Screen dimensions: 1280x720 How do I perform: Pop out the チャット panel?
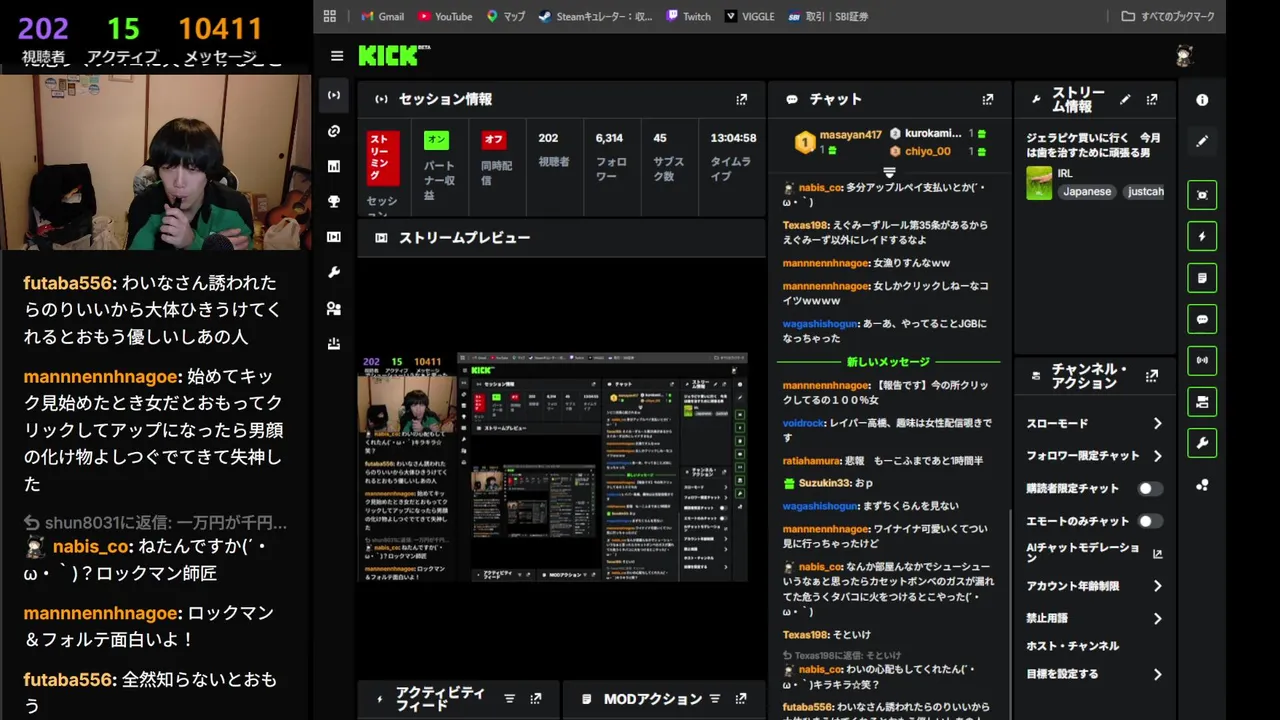click(988, 99)
